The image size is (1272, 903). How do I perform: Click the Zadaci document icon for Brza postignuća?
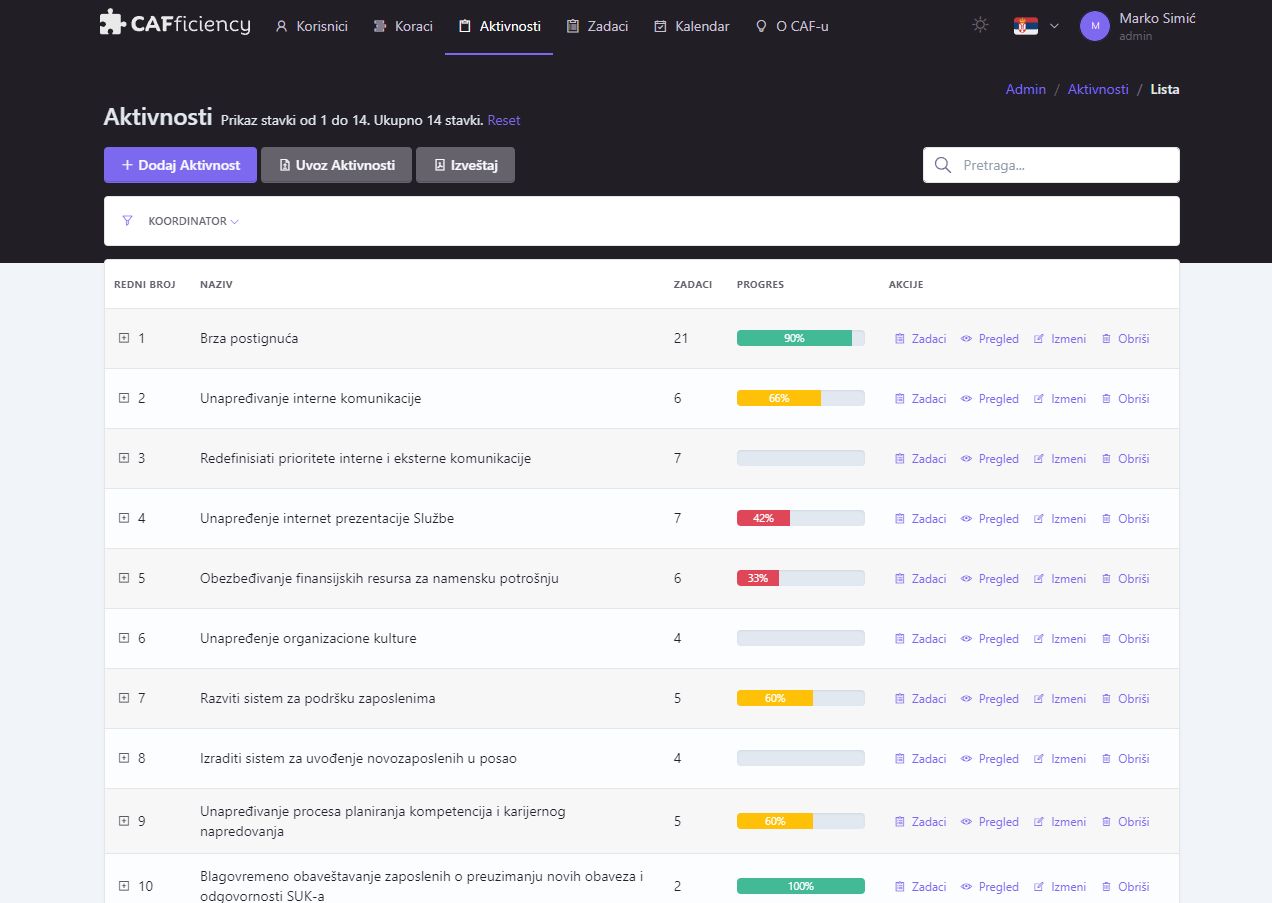901,338
